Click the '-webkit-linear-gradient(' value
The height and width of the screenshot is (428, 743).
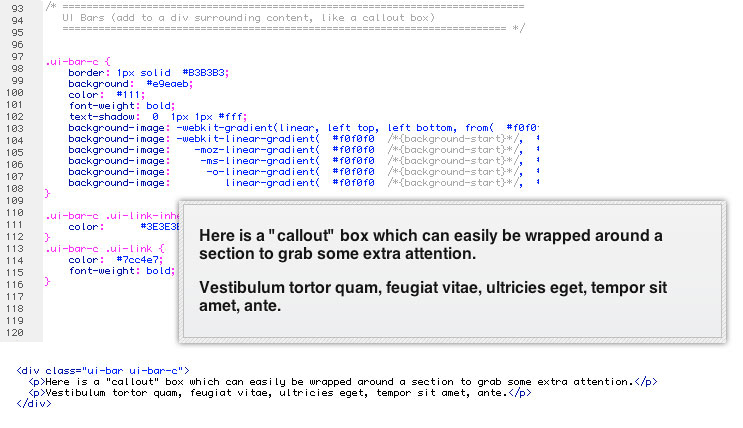coord(248,139)
